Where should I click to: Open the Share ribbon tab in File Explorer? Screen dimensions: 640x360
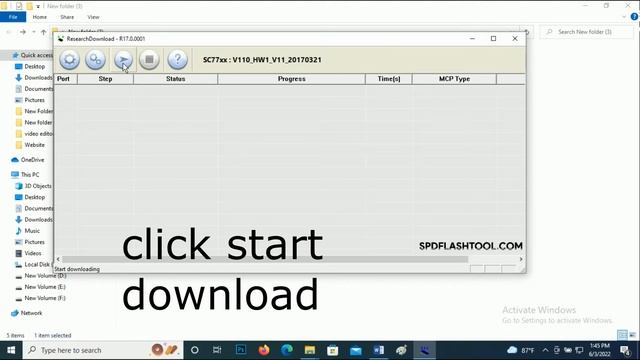[x=67, y=17]
